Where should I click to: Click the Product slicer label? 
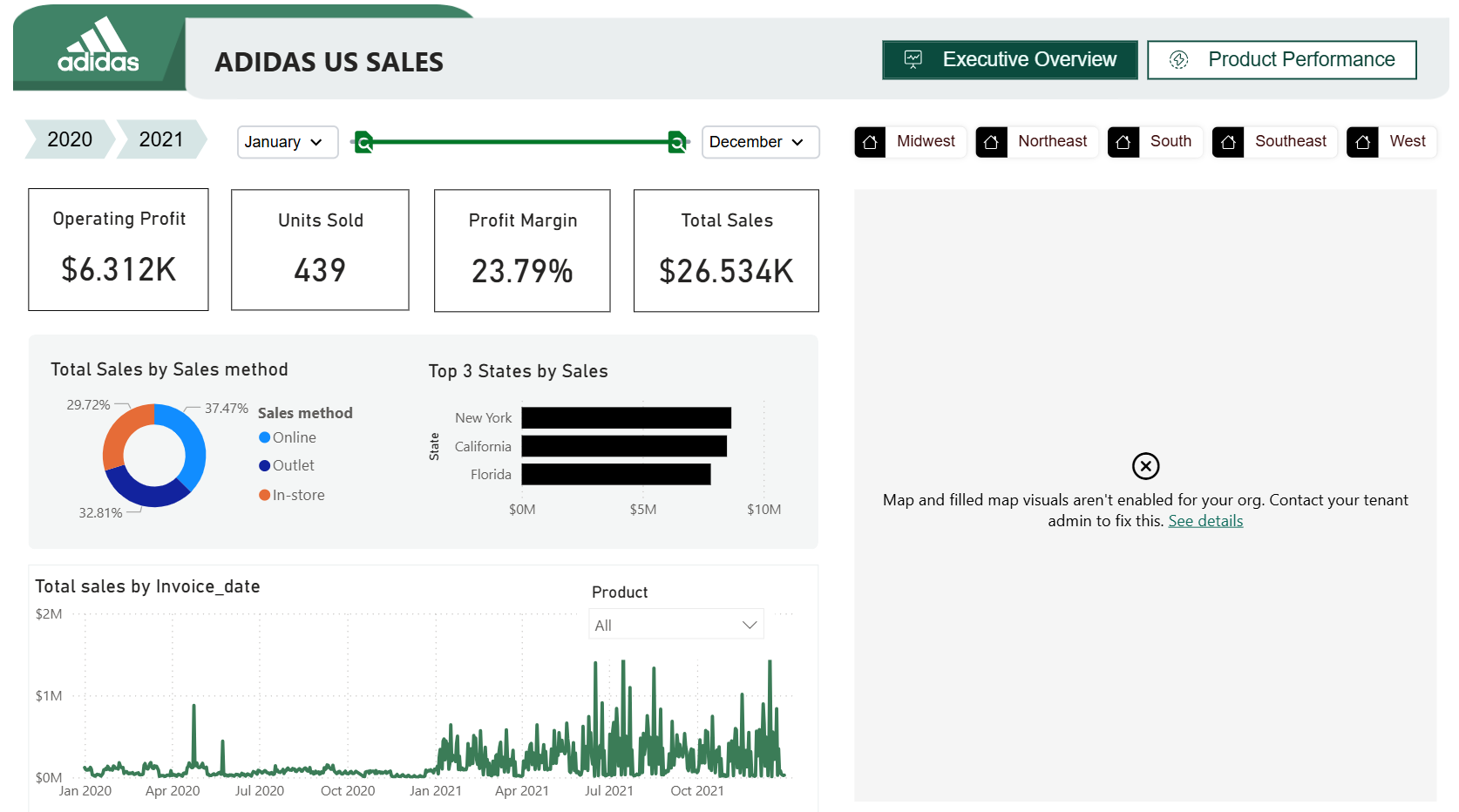click(x=620, y=592)
